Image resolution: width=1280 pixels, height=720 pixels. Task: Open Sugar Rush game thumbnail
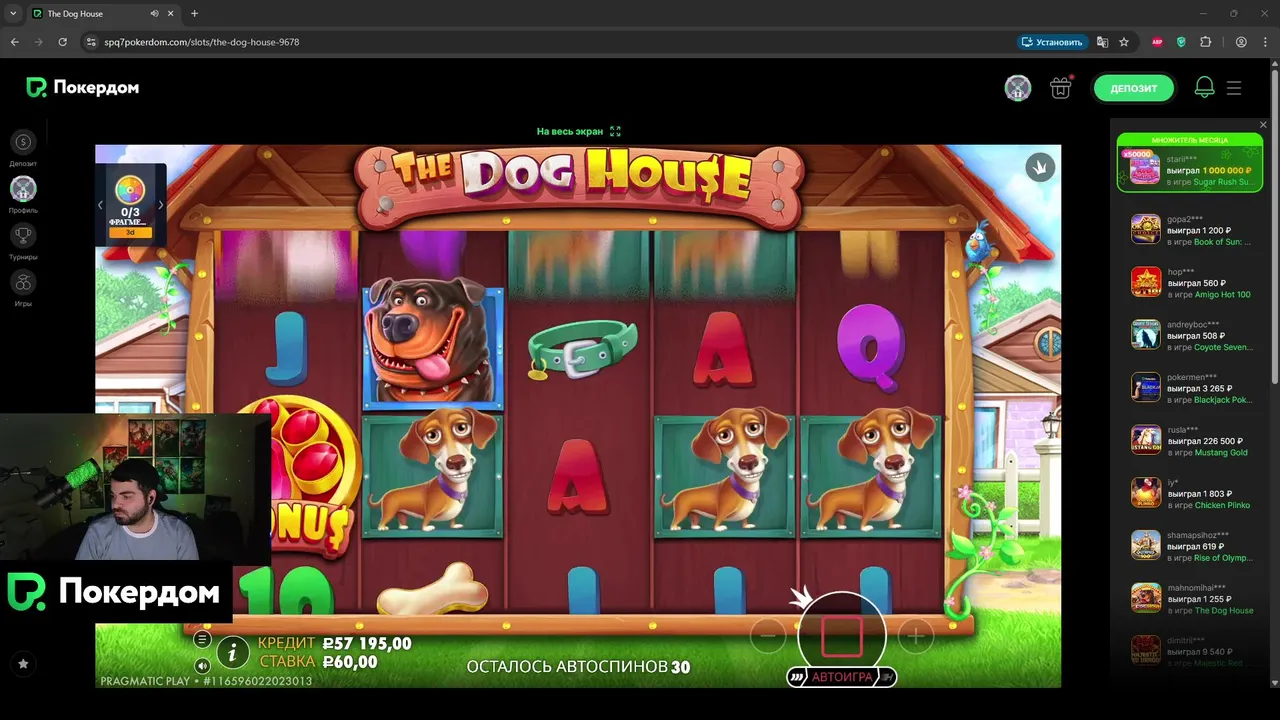pos(1144,169)
